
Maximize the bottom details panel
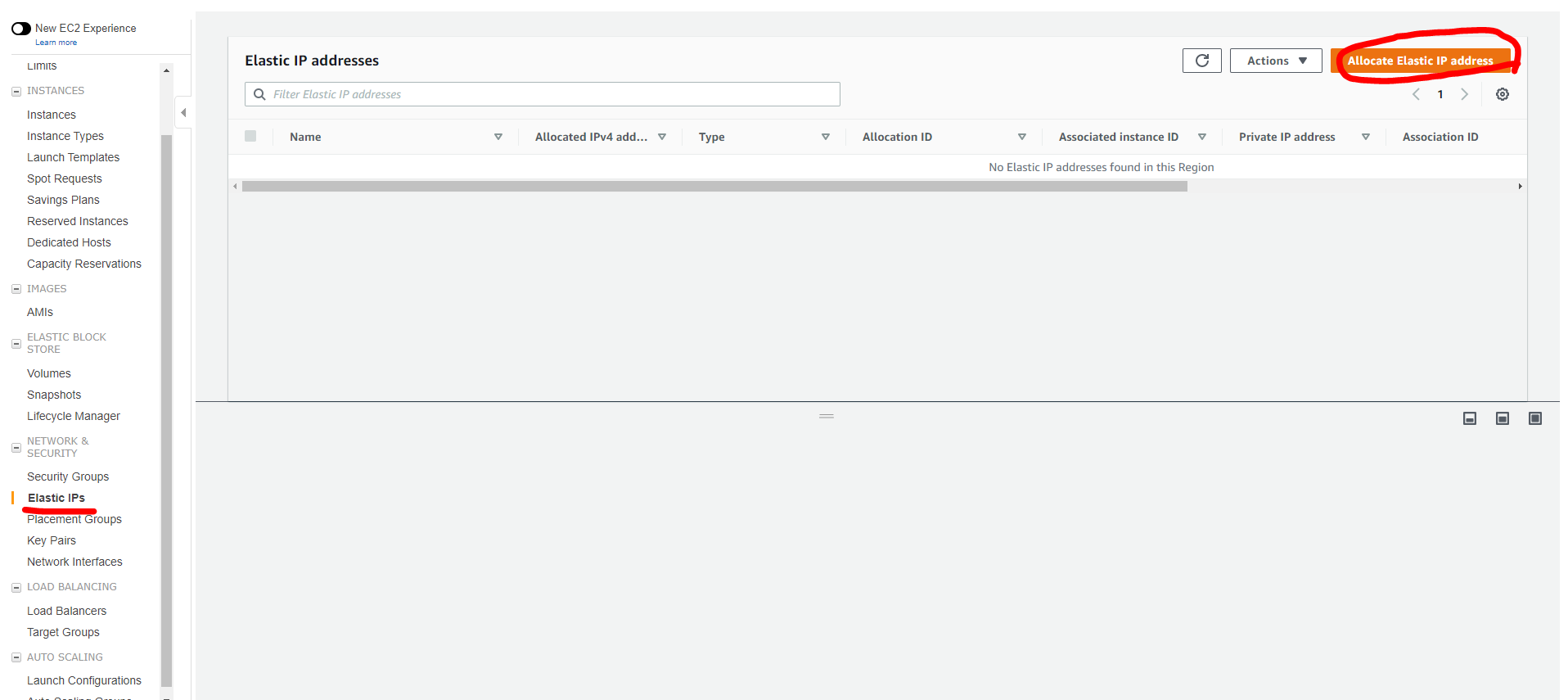(1535, 418)
